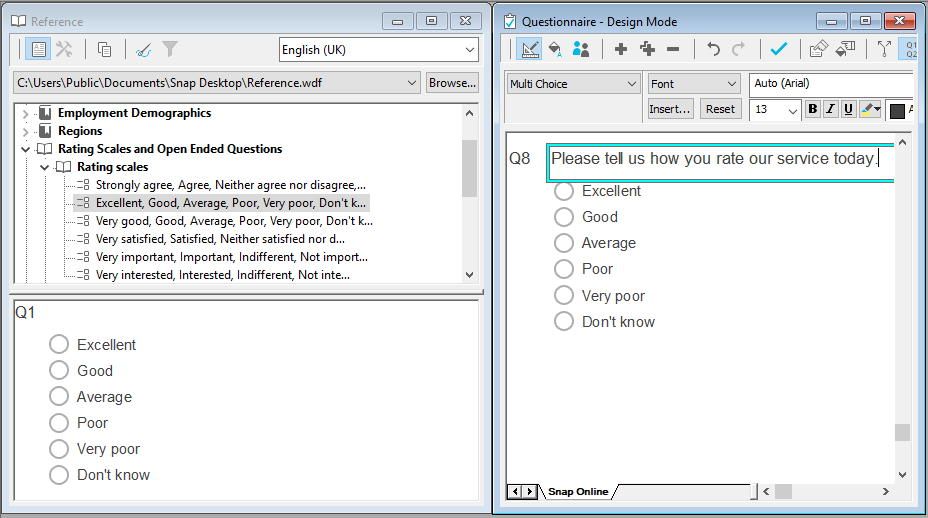
Task: Collapse the Rating scales subfolder
Action: click(x=44, y=167)
